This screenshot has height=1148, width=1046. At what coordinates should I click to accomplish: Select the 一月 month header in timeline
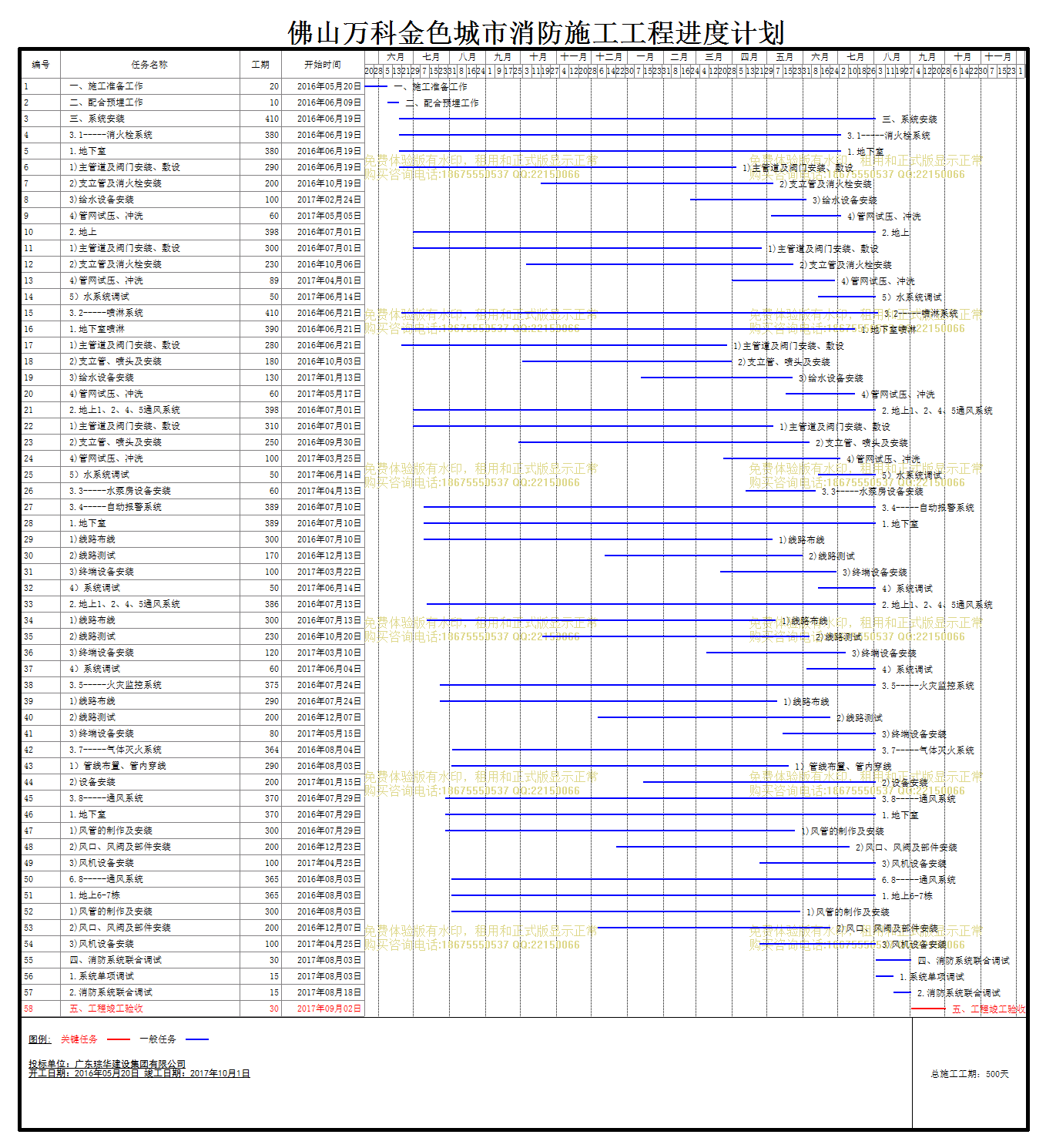(x=645, y=57)
